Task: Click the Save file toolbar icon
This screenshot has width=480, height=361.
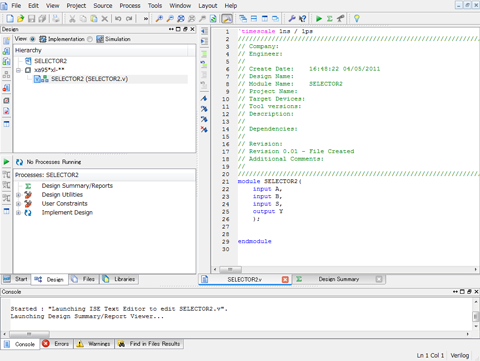Action: pos(31,19)
